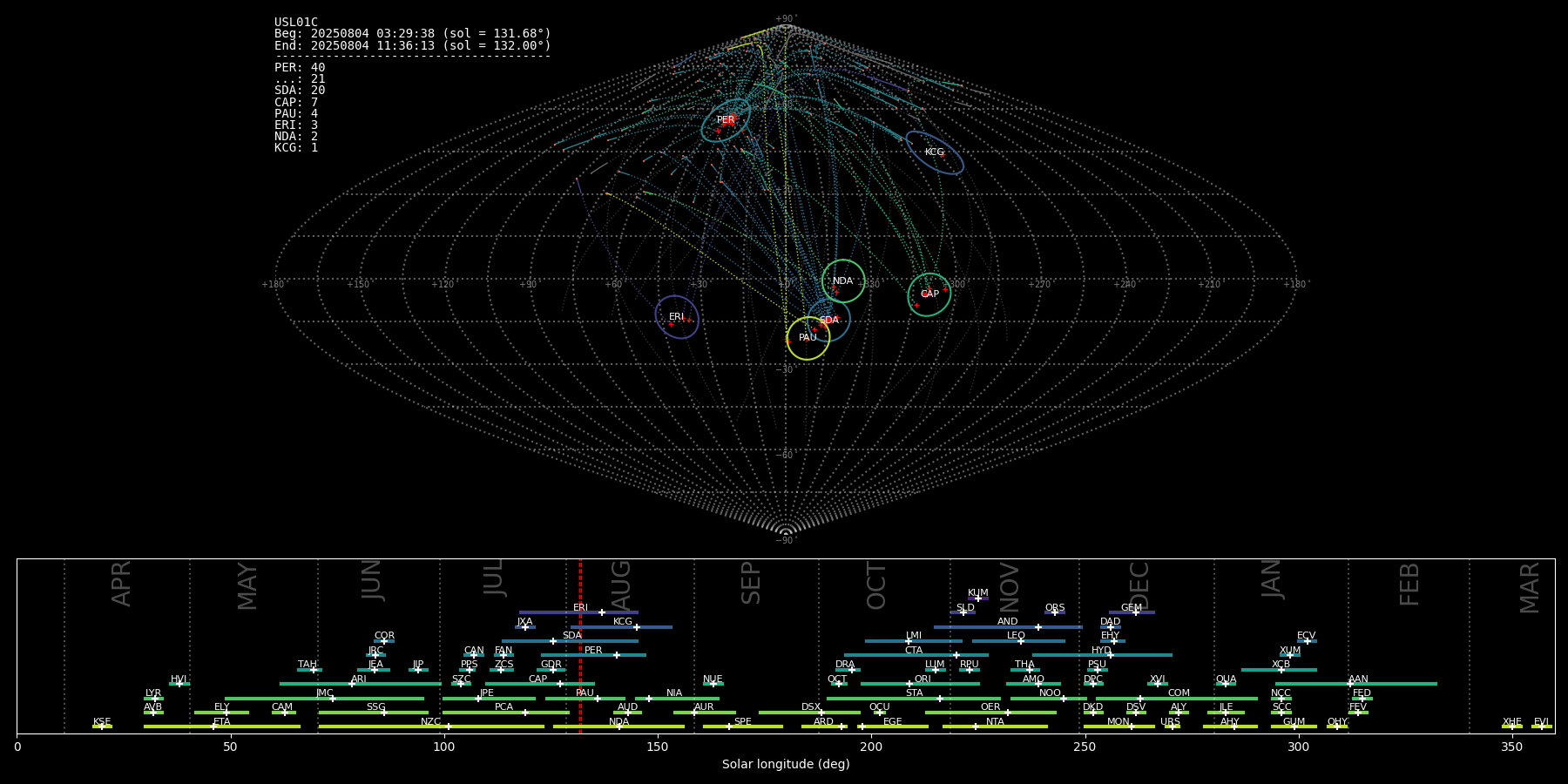This screenshot has height=784, width=1568.
Task: Click the ECV shower label in timeline
Action: [x=1306, y=636]
